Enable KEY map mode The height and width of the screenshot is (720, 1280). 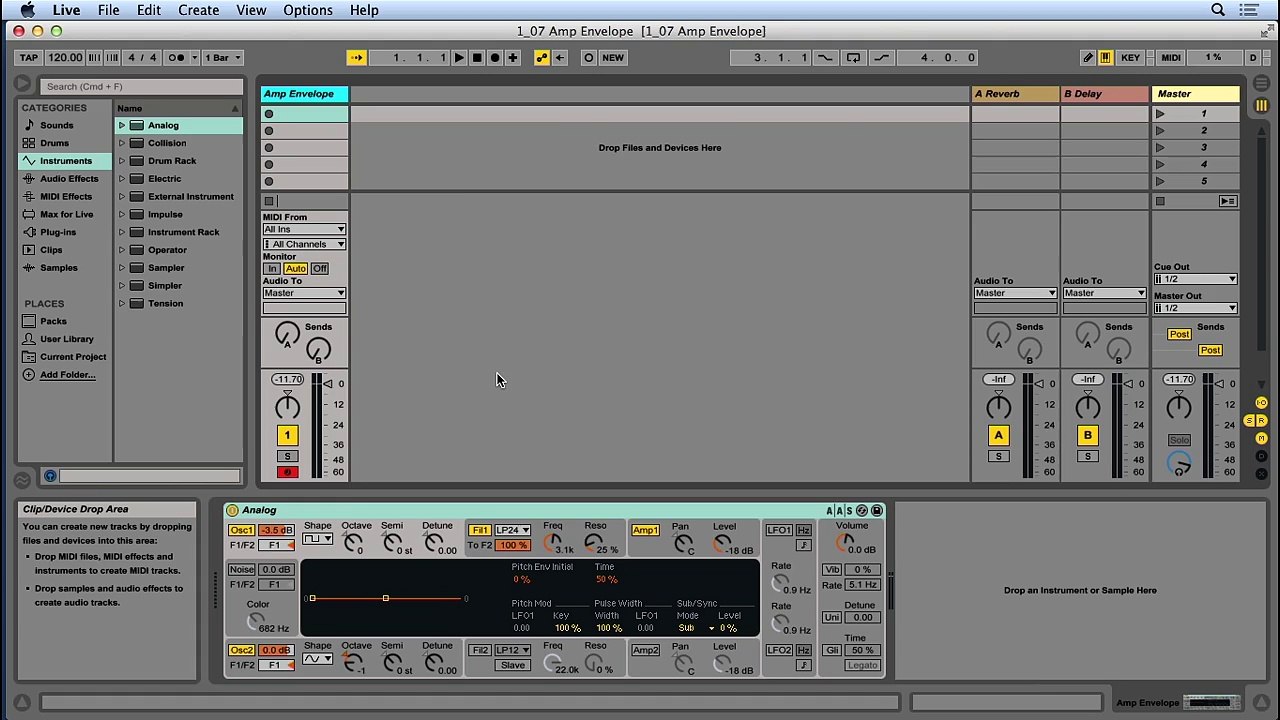(x=1130, y=58)
